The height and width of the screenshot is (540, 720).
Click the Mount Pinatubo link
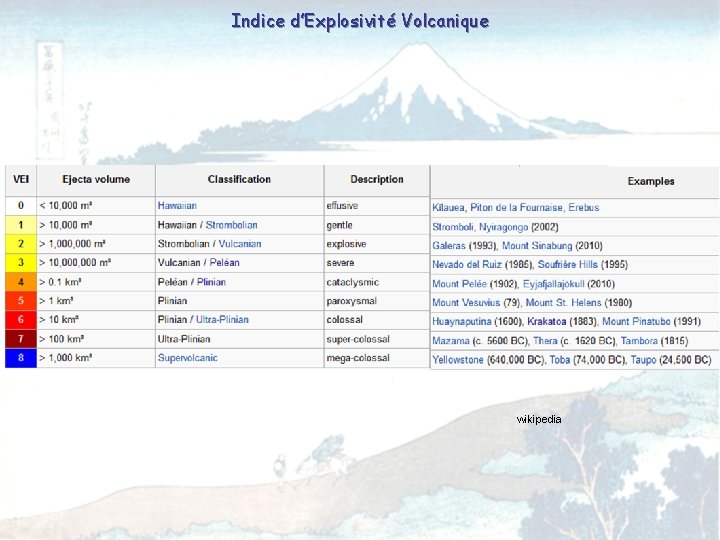(636, 321)
